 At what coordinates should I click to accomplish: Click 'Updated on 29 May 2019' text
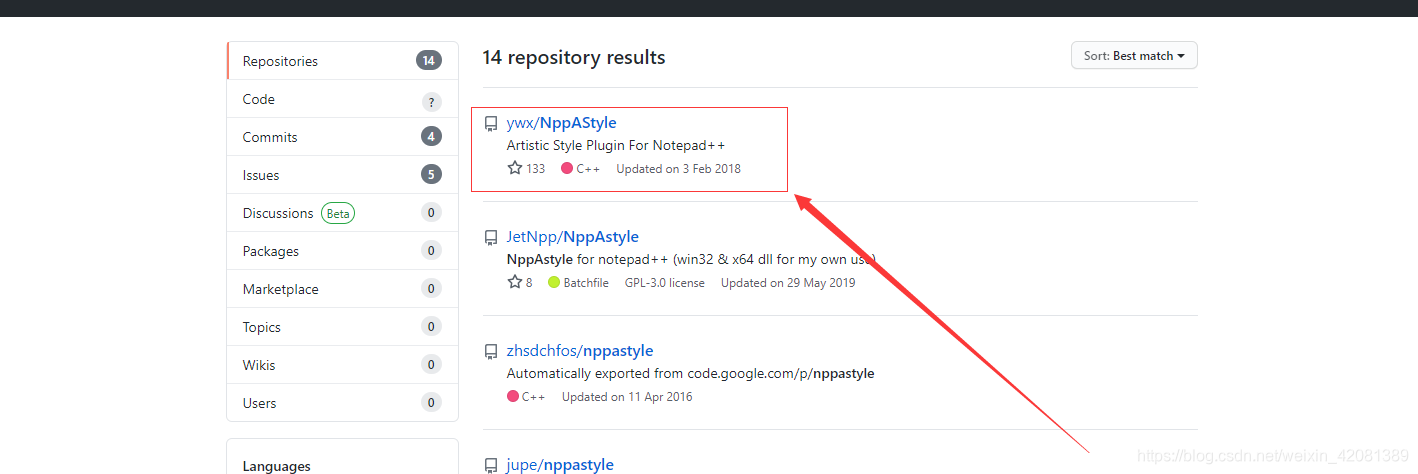coord(788,283)
